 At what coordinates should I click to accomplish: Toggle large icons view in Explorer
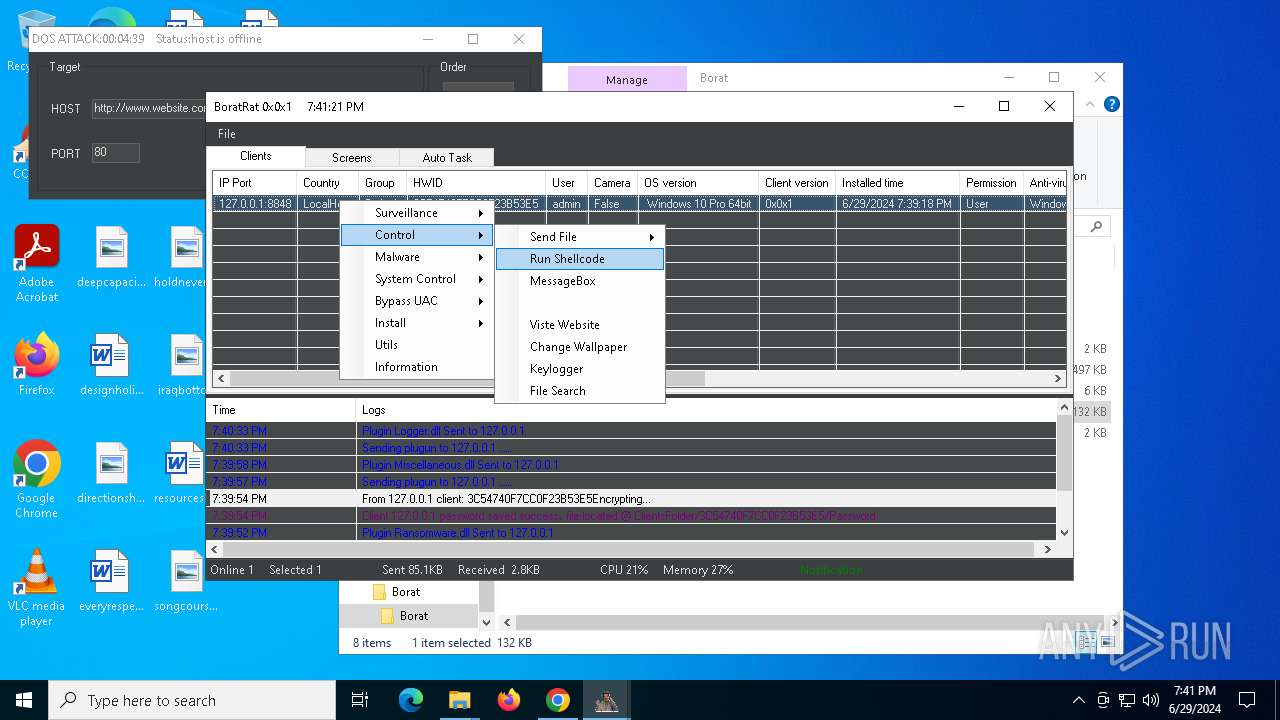[1110, 642]
